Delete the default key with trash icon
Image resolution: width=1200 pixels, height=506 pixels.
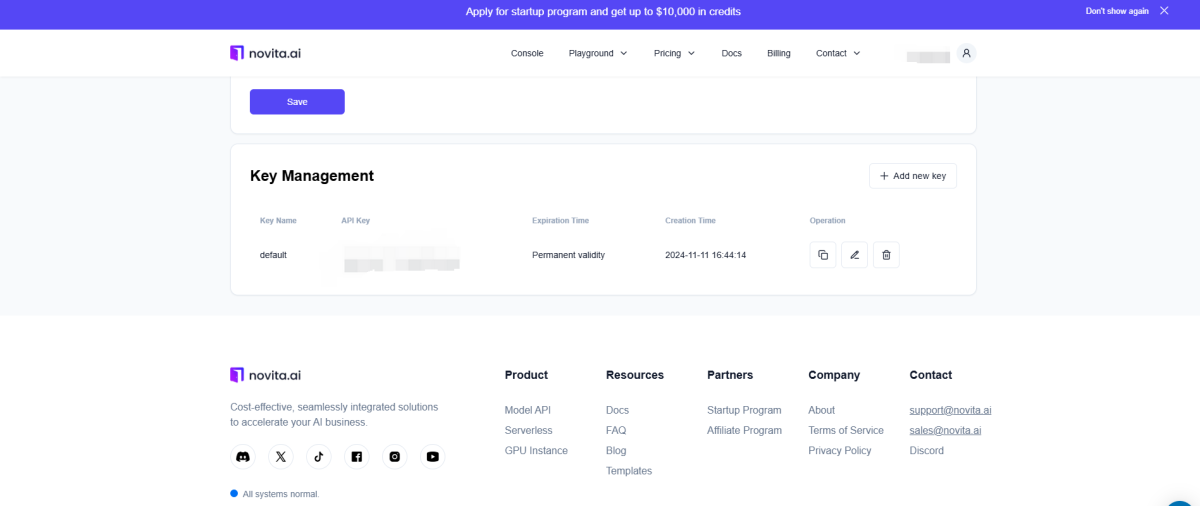886,255
